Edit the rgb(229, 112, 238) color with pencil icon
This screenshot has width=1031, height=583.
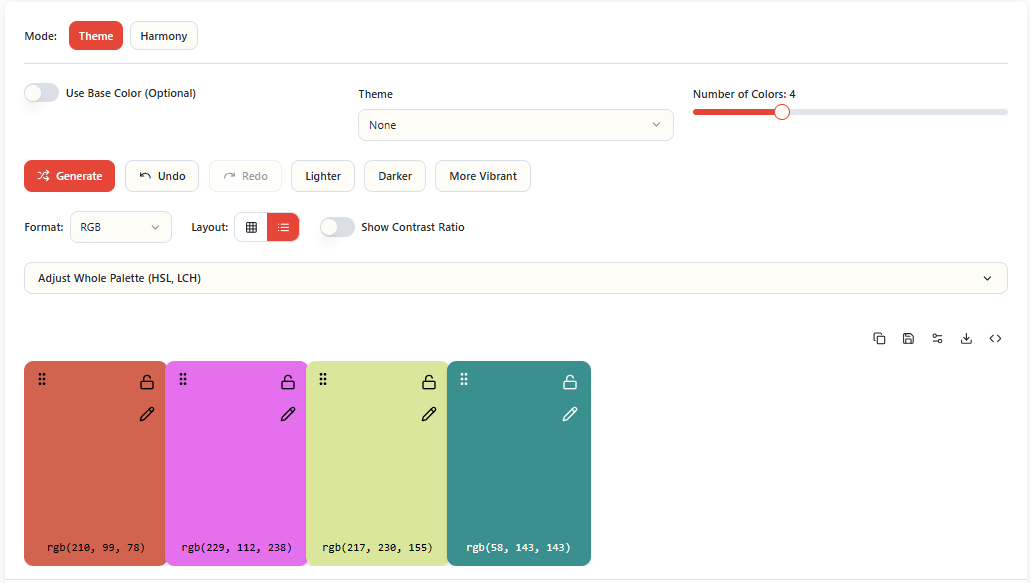click(288, 414)
